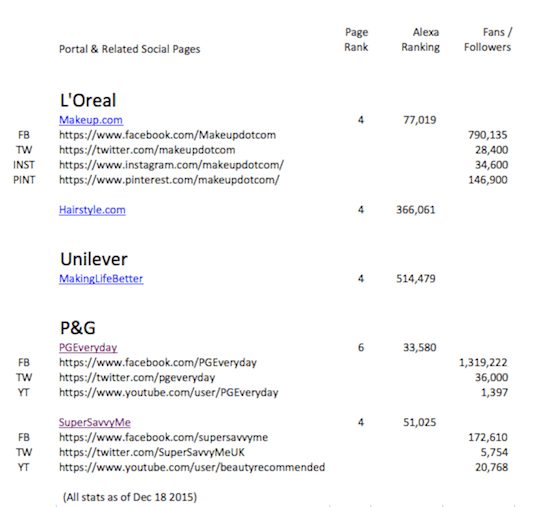Click the supersavvyme Facebook URL
550x507 pixels.
[x=163, y=437]
